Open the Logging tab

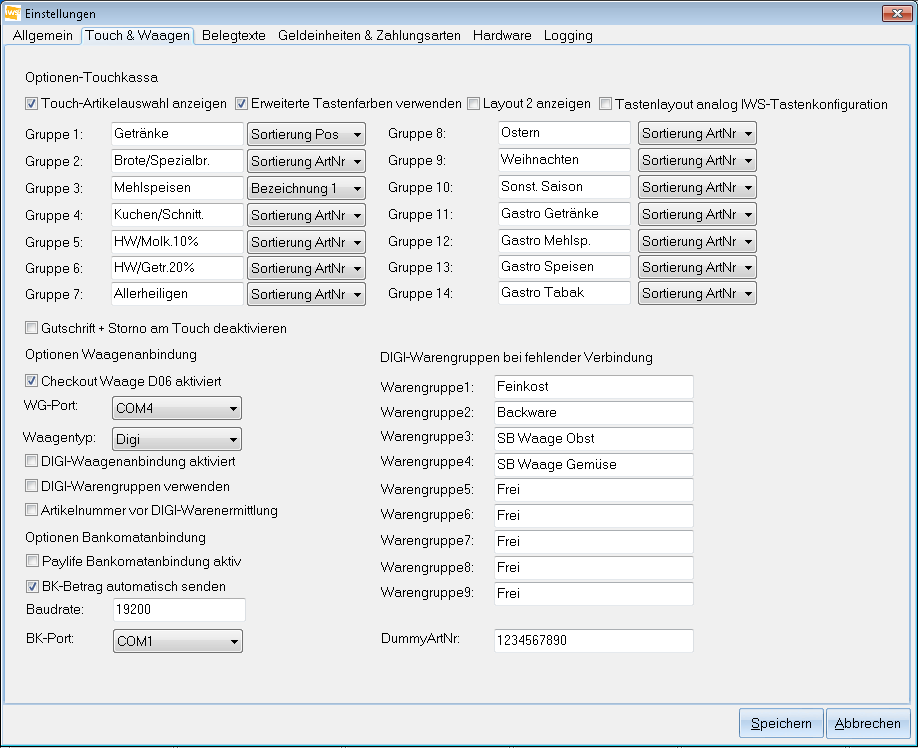point(568,36)
